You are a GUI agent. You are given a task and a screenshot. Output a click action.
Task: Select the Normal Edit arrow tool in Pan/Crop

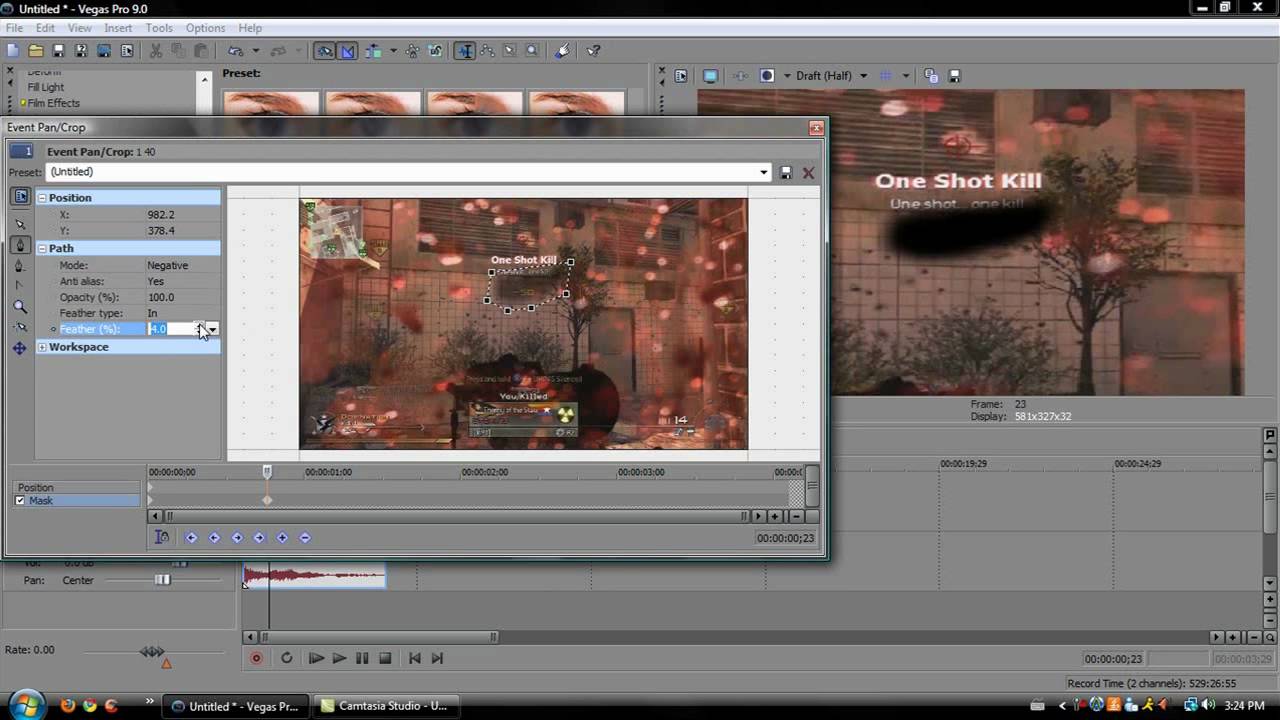20,225
